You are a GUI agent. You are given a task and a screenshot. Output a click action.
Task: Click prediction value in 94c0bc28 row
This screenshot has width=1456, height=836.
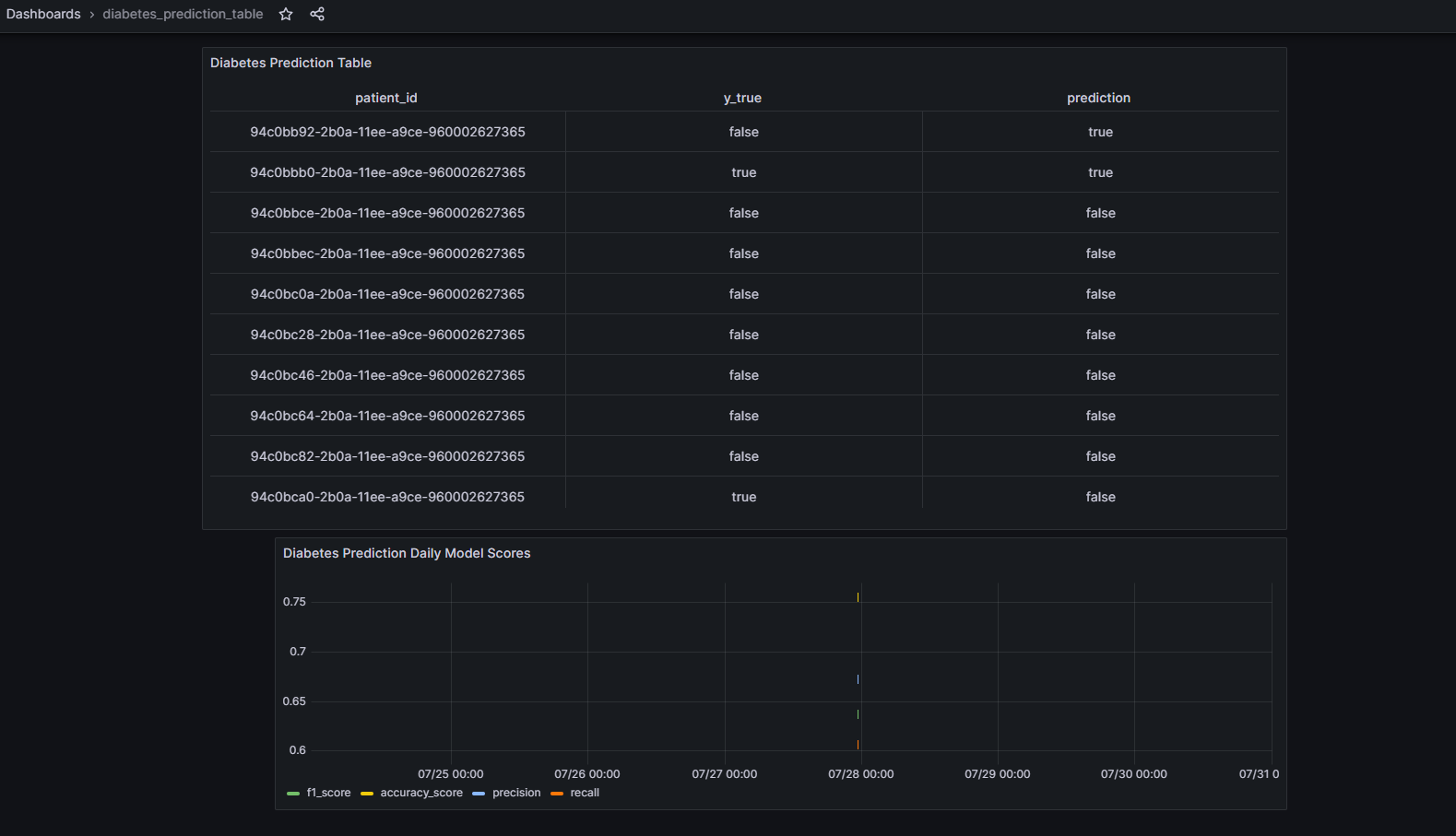pyautogui.click(x=1100, y=335)
